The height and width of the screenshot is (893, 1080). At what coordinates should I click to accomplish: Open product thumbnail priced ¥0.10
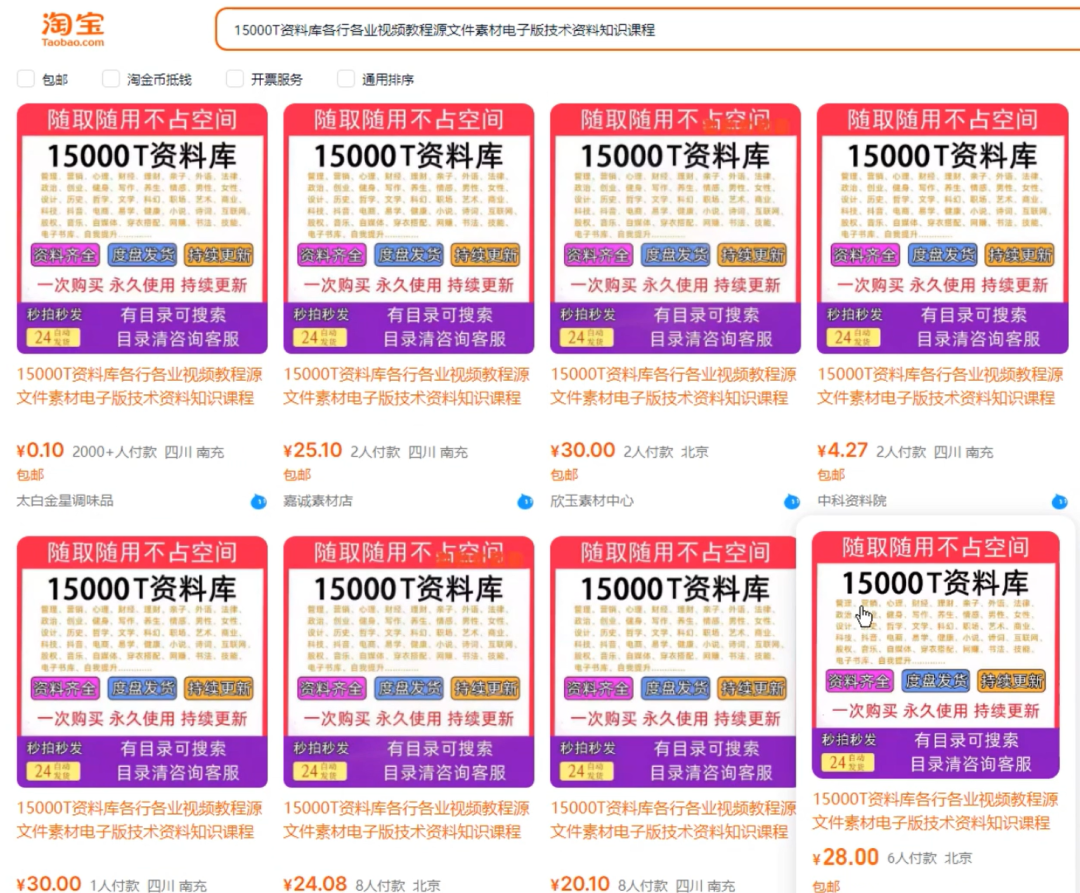(142, 229)
